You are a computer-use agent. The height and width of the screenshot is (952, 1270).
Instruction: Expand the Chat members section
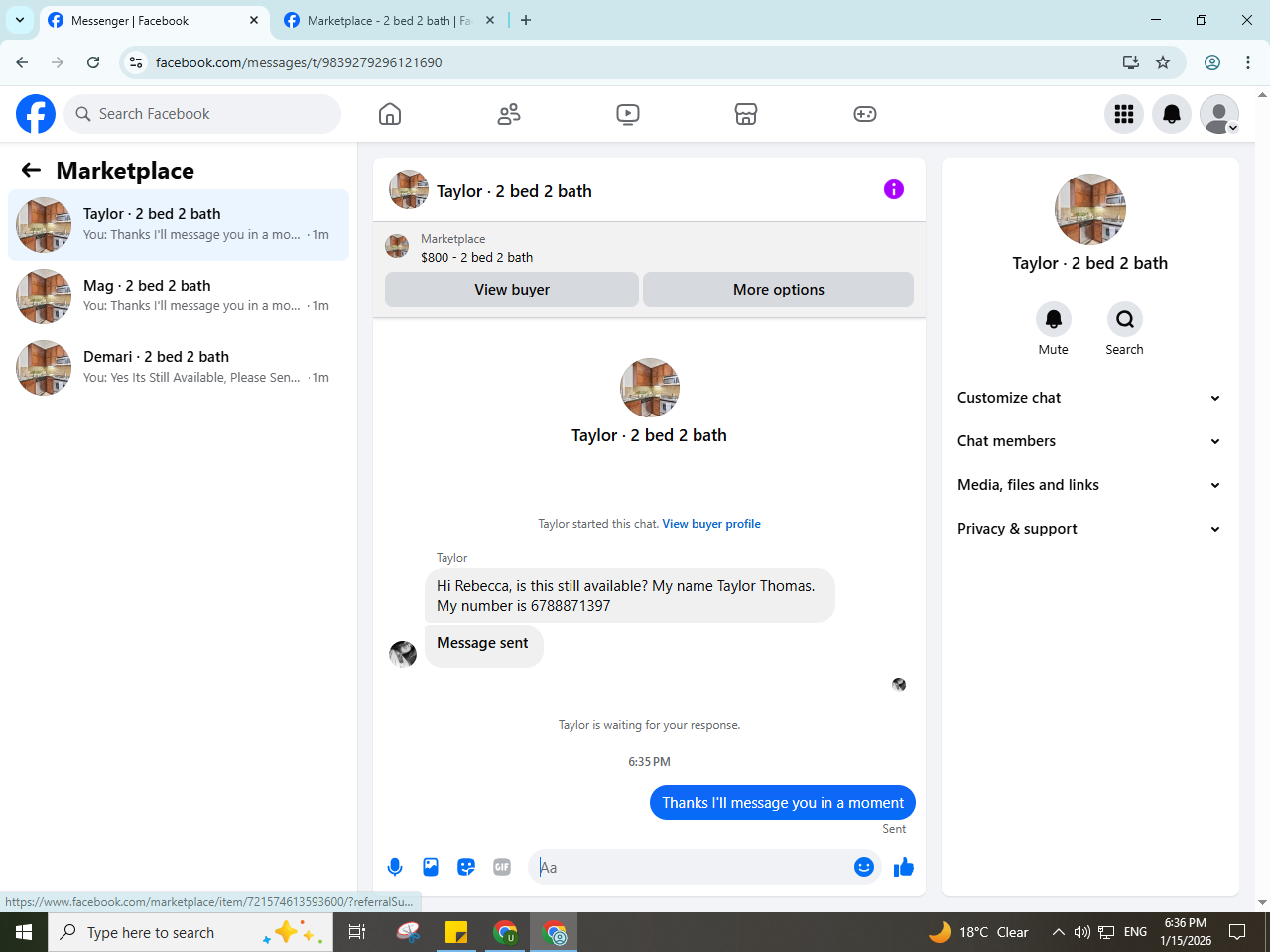[1089, 441]
